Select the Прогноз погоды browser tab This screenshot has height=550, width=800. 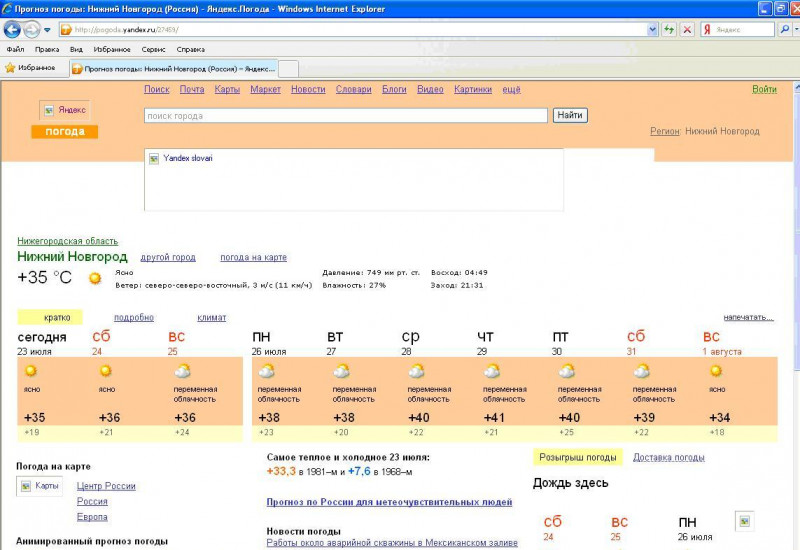173,68
